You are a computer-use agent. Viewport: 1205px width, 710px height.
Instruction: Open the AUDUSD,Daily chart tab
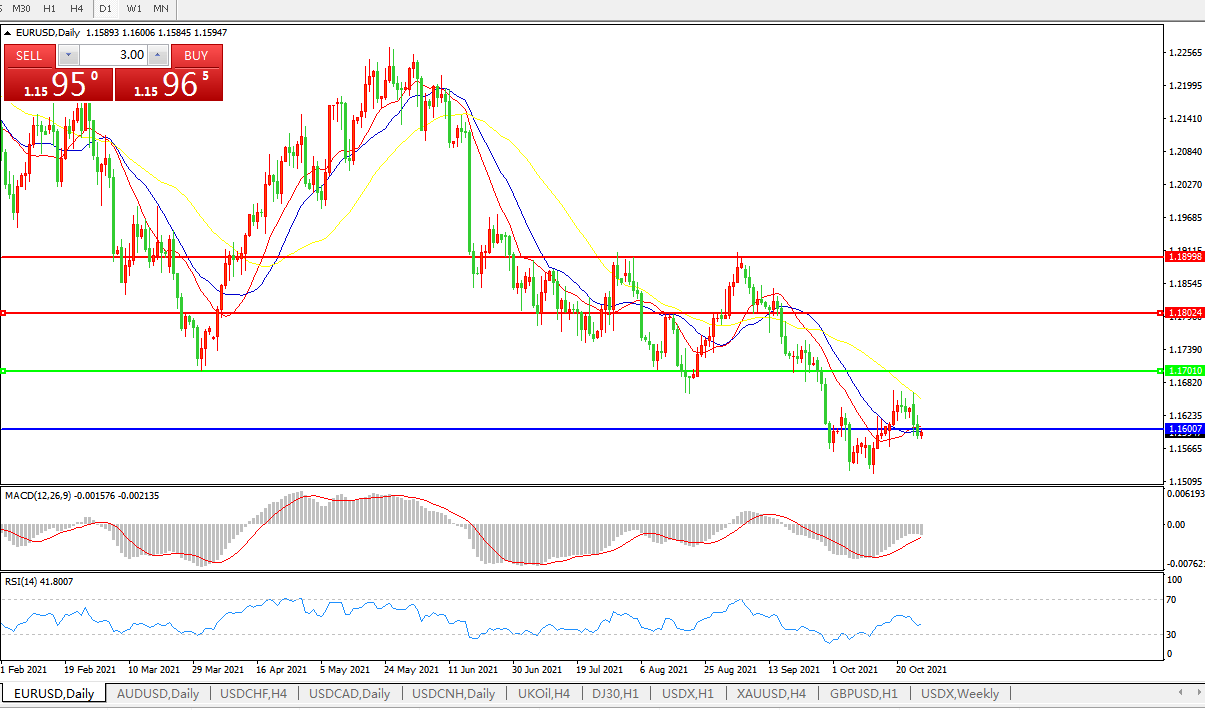[157, 694]
